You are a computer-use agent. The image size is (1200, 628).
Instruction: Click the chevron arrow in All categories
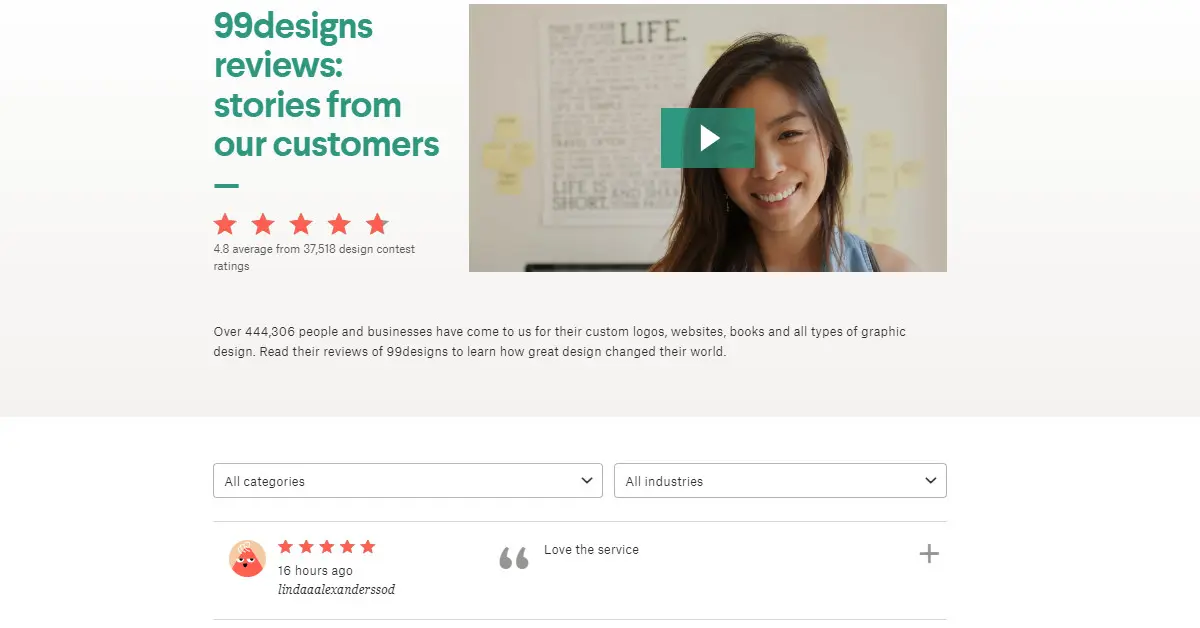pos(587,481)
